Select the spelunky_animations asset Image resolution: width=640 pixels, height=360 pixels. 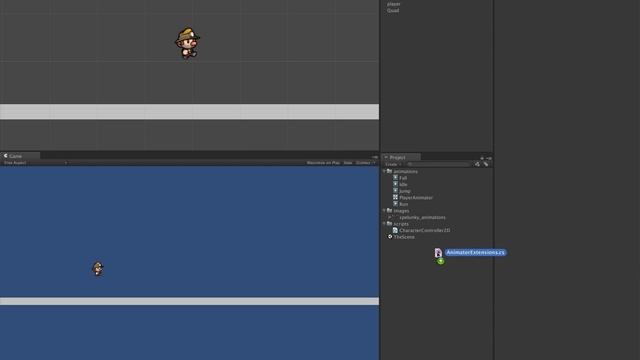coord(422,217)
